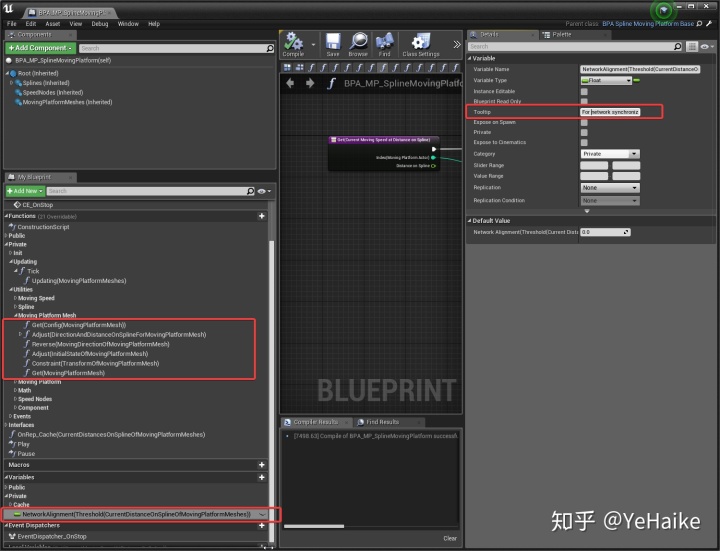Open Find in blueprint

[x=385, y=45]
